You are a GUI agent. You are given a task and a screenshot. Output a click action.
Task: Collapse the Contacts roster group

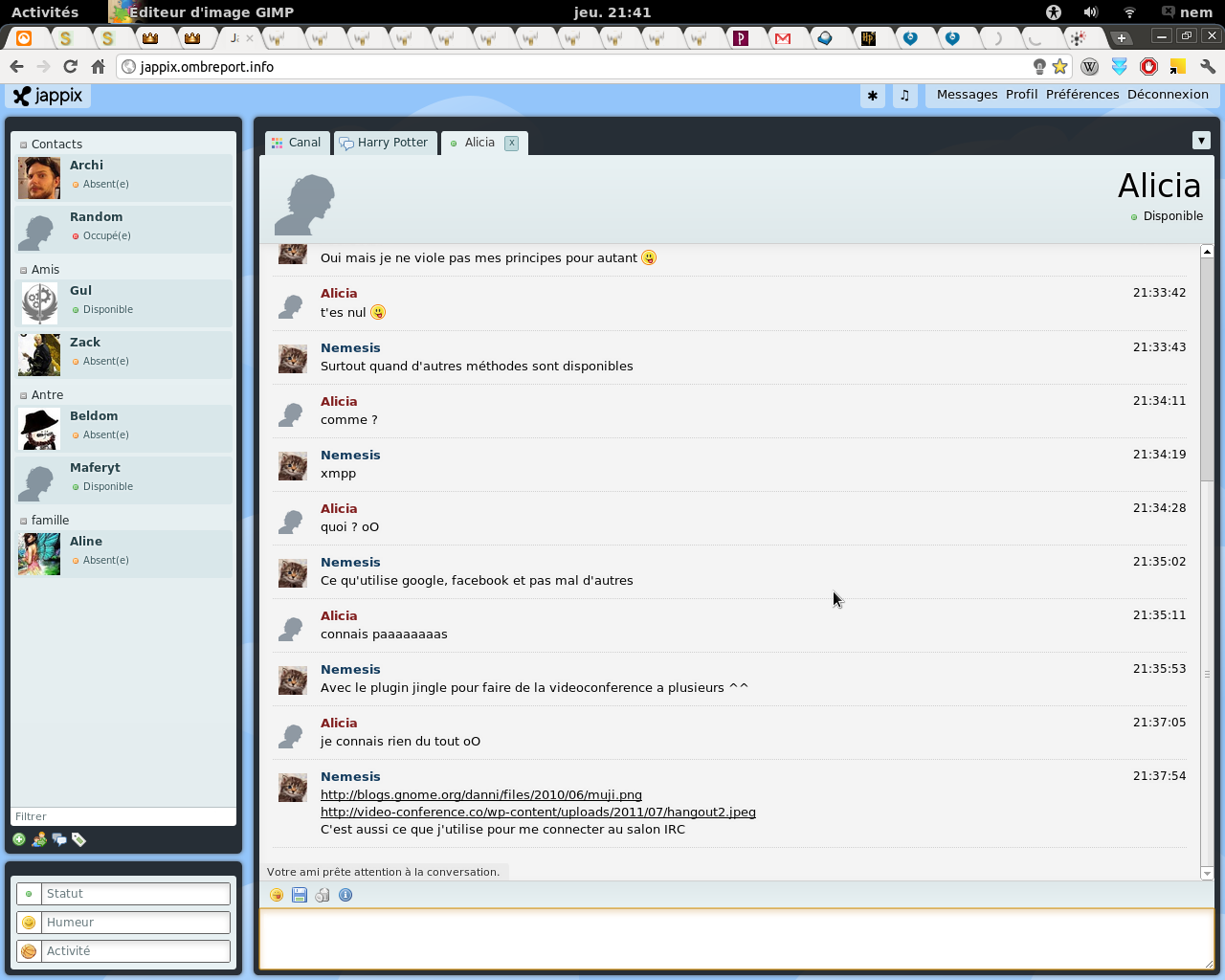point(24,145)
